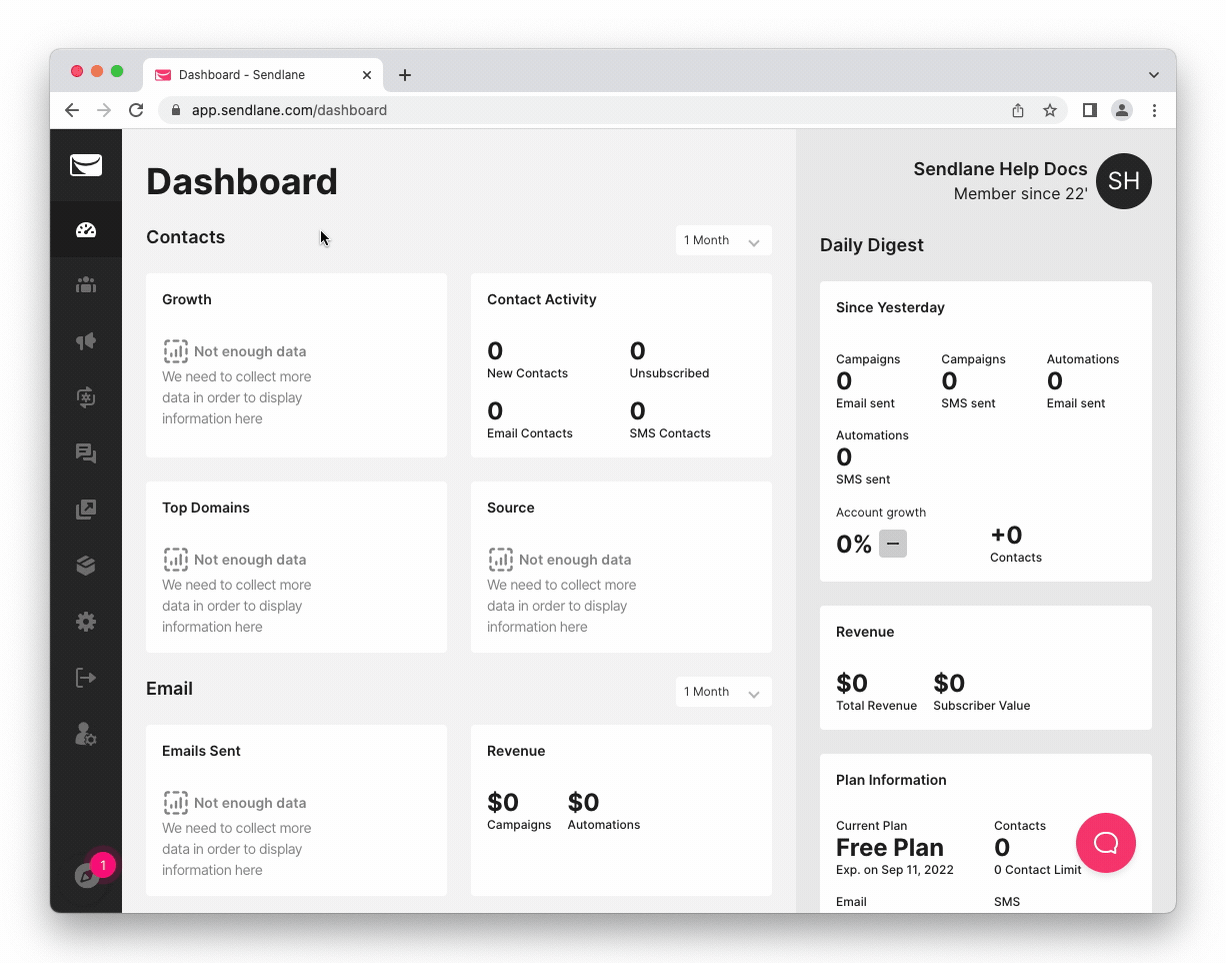
Task: Open the pink chat support bubble
Action: pyautogui.click(x=1106, y=843)
